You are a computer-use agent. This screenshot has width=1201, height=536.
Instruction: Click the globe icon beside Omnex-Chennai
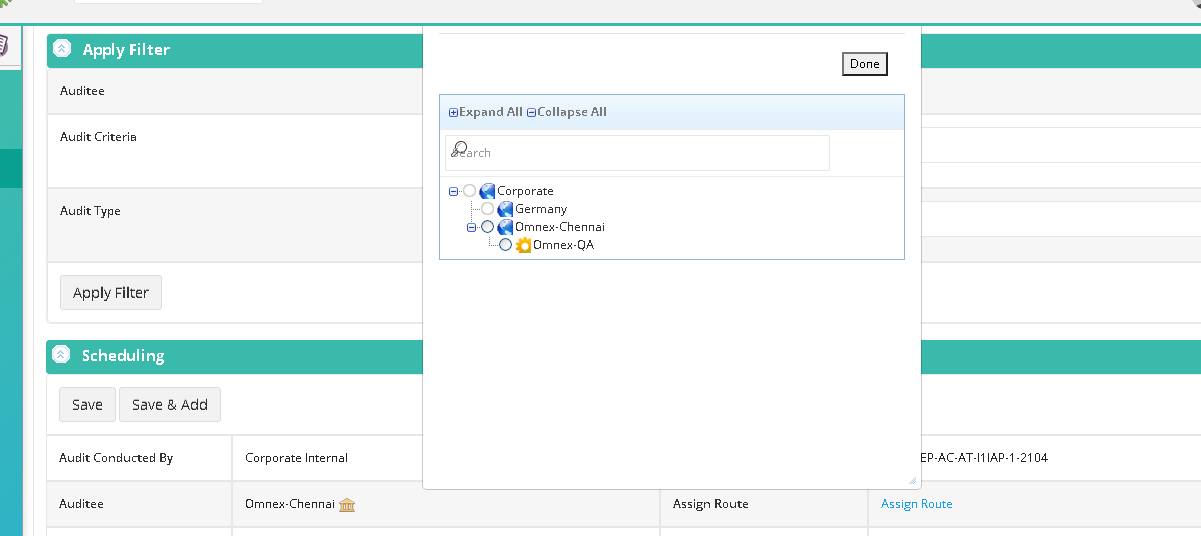click(505, 227)
